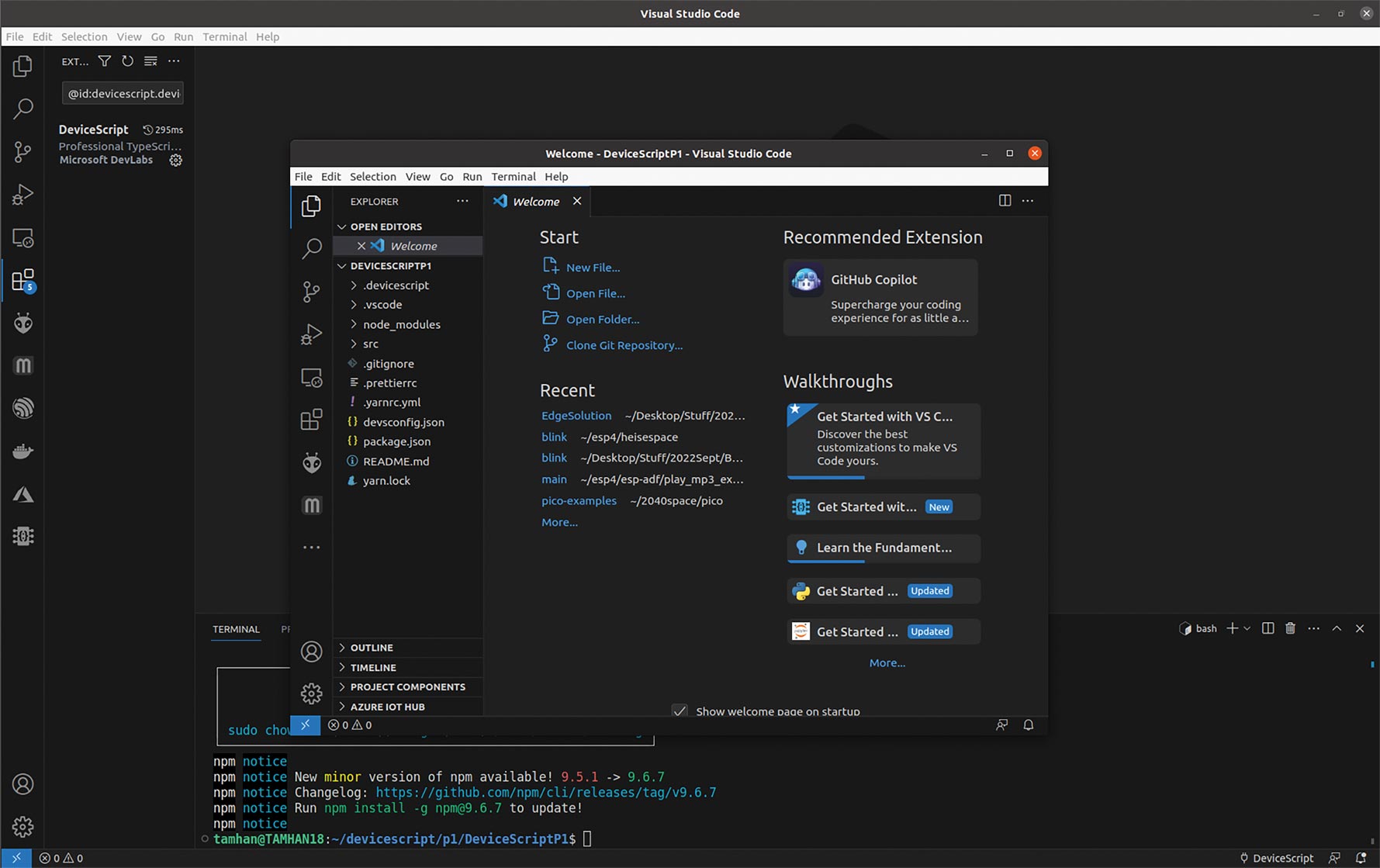Image resolution: width=1380 pixels, height=868 pixels.
Task: Open Explorer in background window activity bar
Action: (x=22, y=66)
